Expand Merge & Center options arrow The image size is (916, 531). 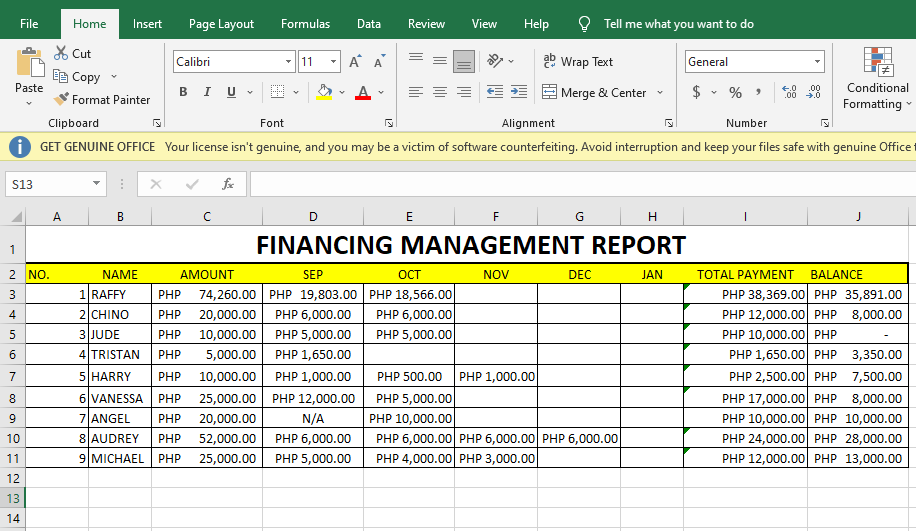tap(660, 92)
